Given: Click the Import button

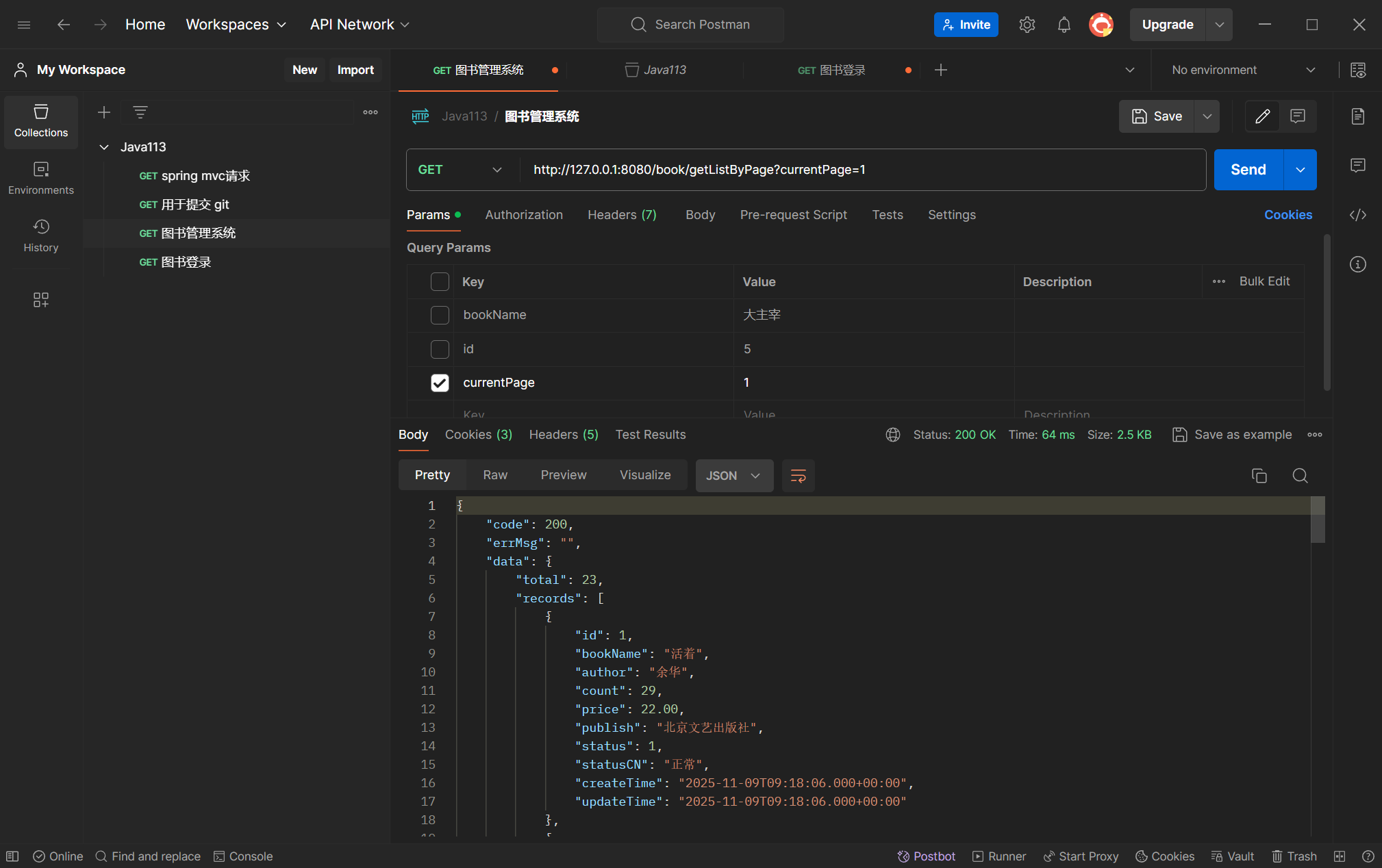Looking at the screenshot, I should point(355,70).
